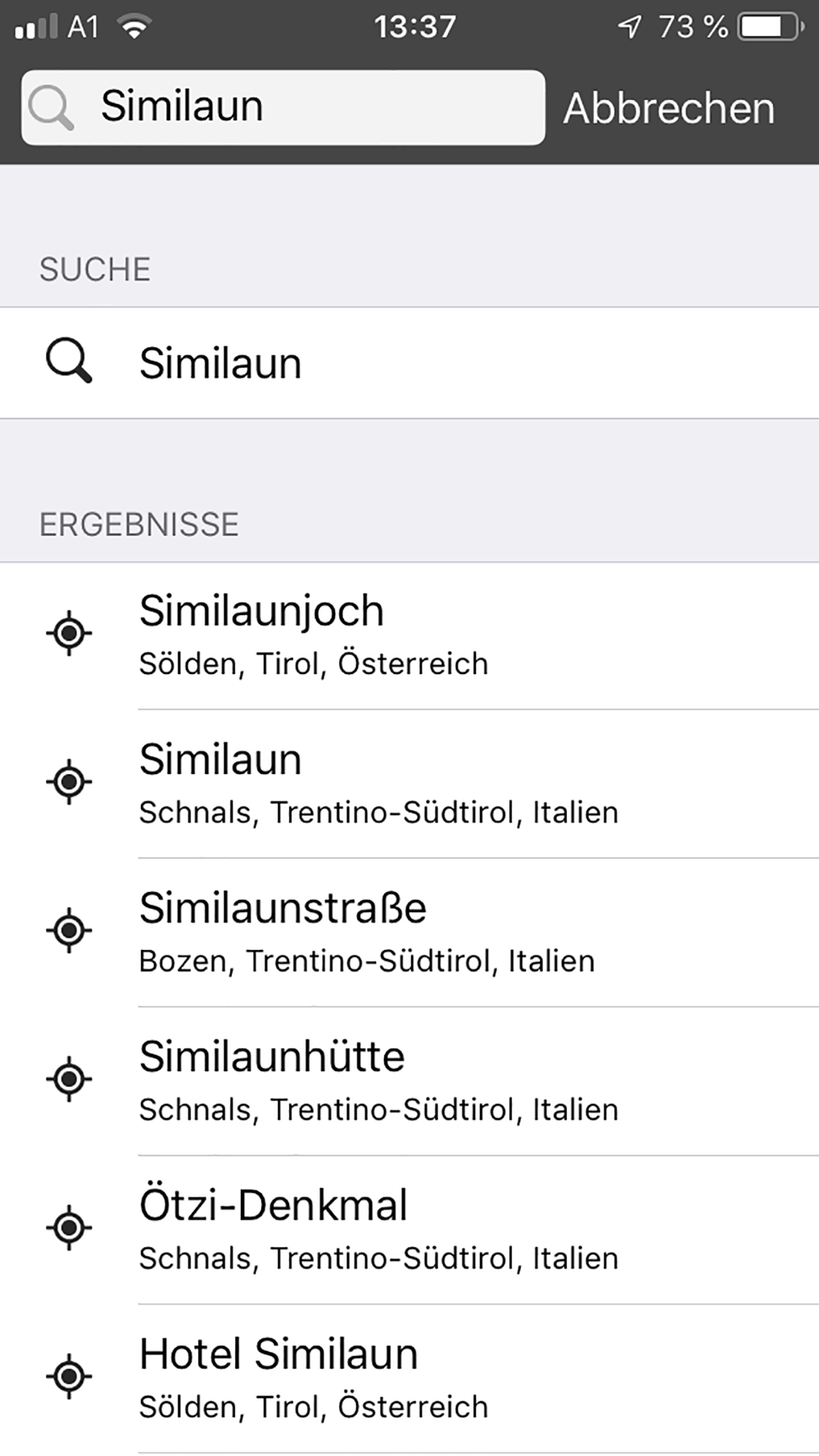Tap location marker icon next to Similaunhütte

pyautogui.click(x=69, y=1078)
